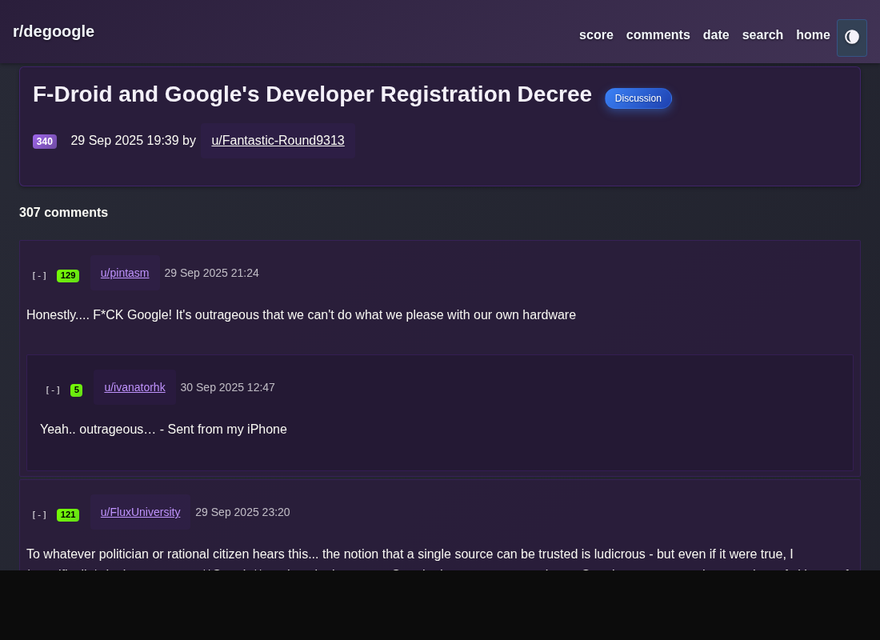Toggle the dark/light theme button
880x640 pixels.
(x=851, y=38)
